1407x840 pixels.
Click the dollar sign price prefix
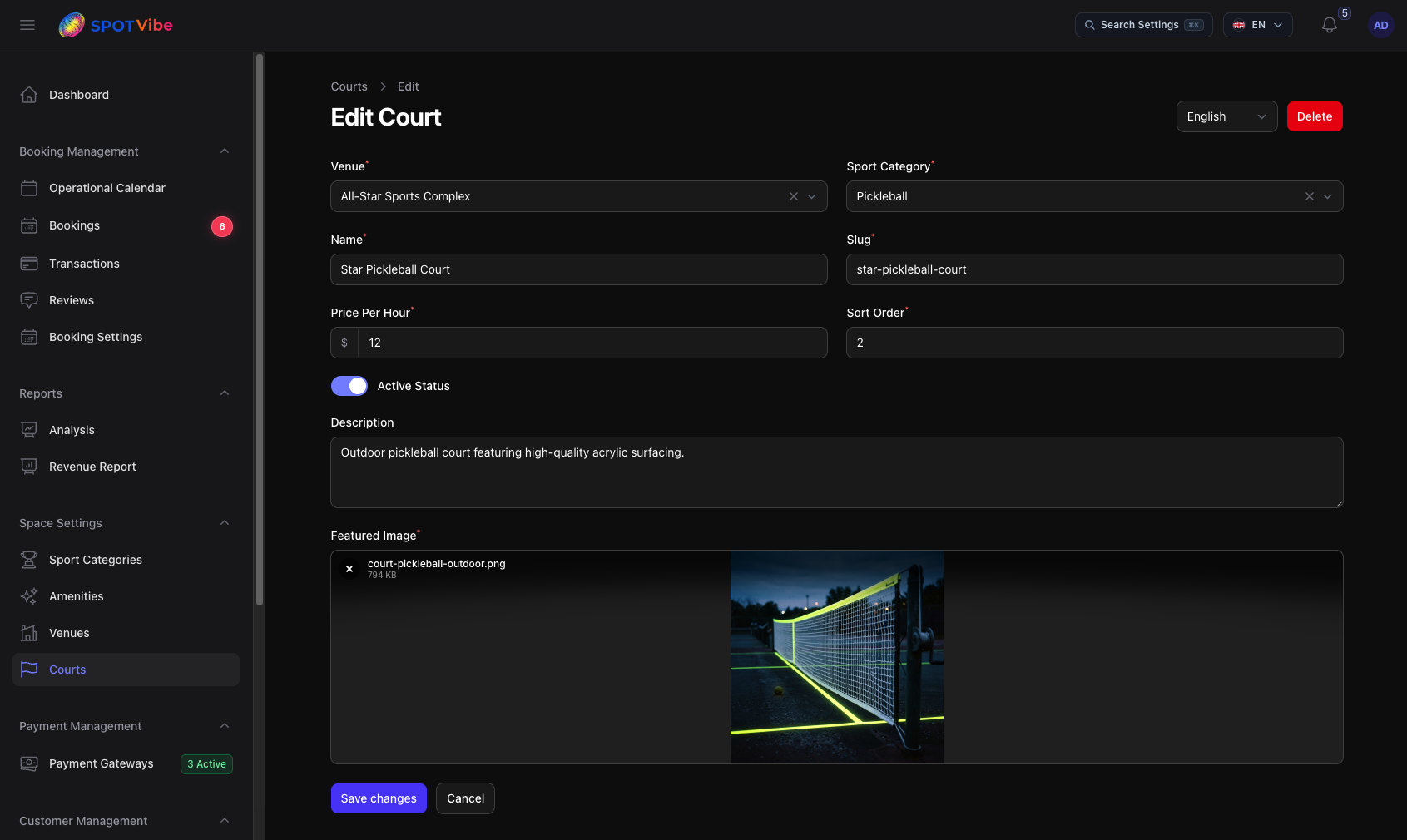point(344,343)
